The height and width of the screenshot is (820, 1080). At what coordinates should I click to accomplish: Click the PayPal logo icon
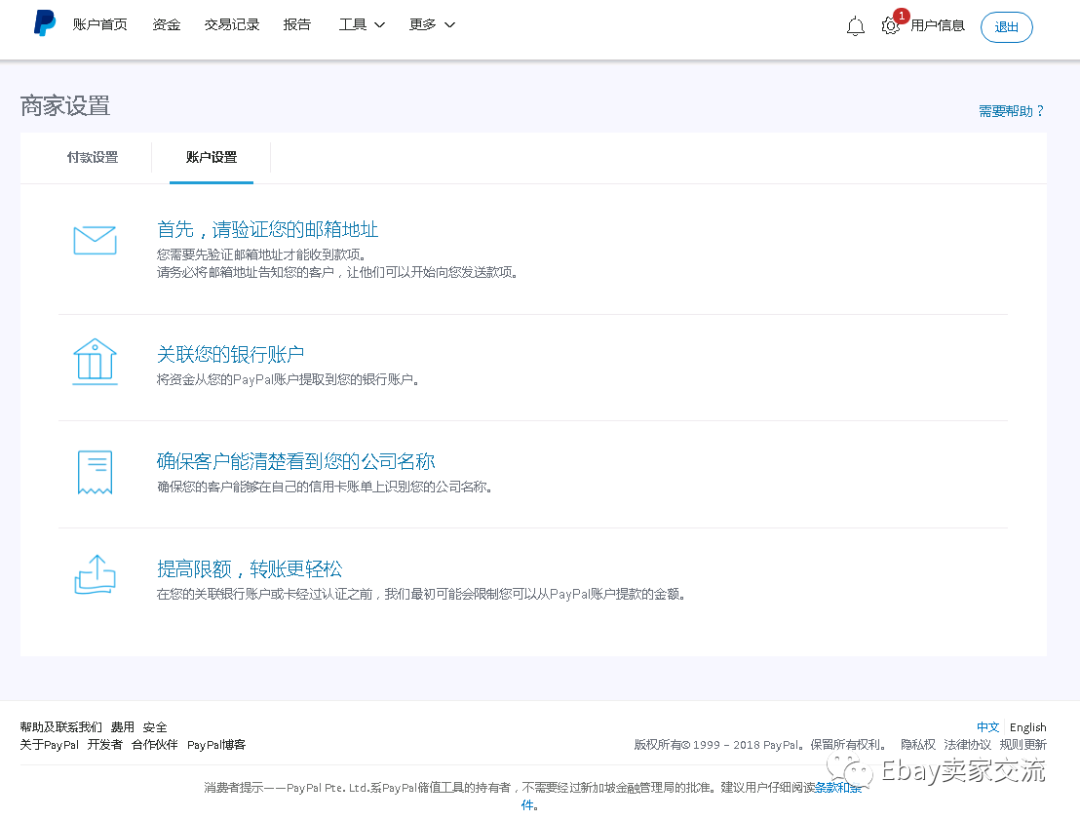[x=45, y=23]
